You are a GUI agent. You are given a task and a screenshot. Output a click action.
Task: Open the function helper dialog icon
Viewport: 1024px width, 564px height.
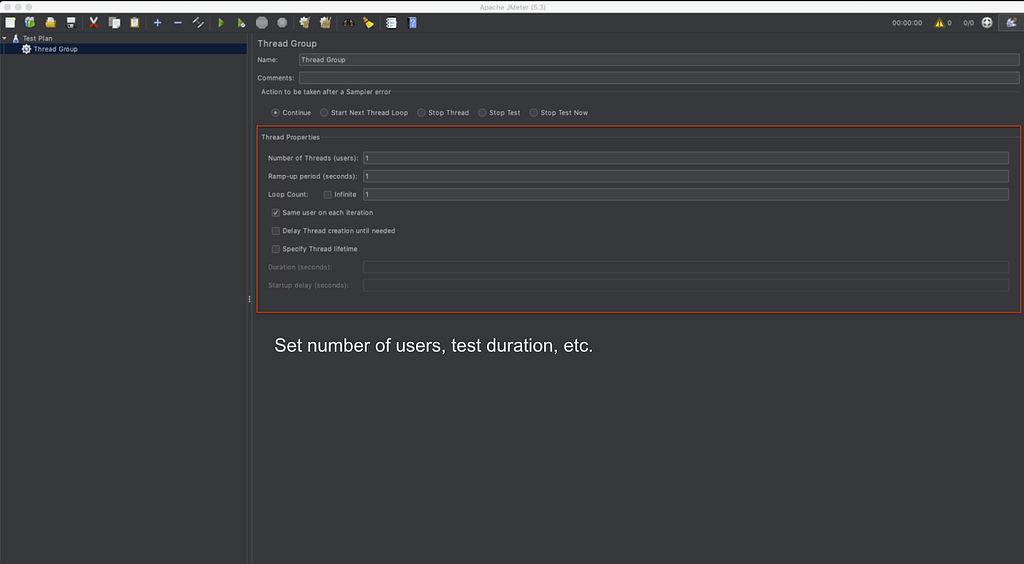click(x=391, y=23)
